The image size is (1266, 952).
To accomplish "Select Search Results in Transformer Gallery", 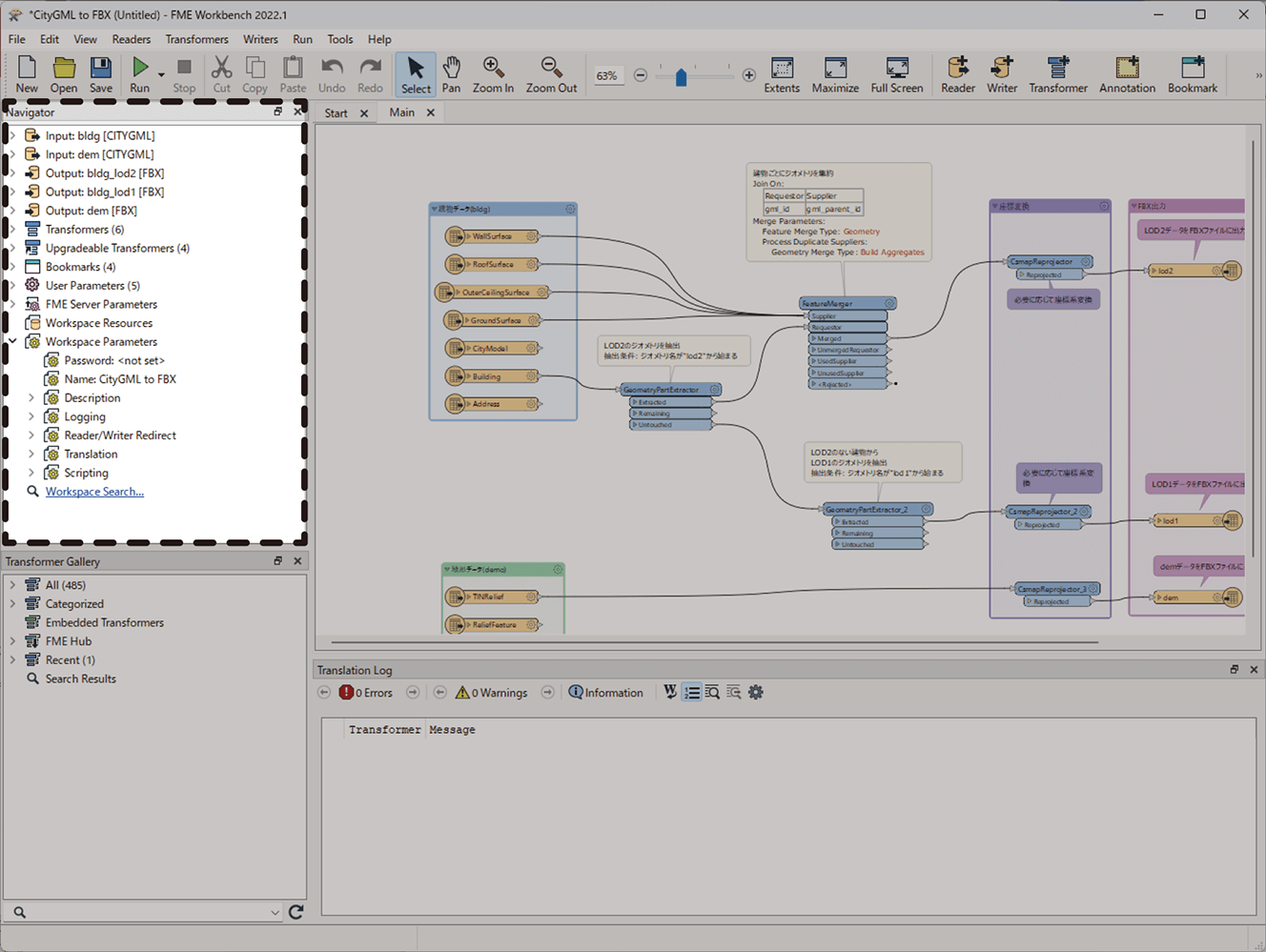I will (80, 679).
